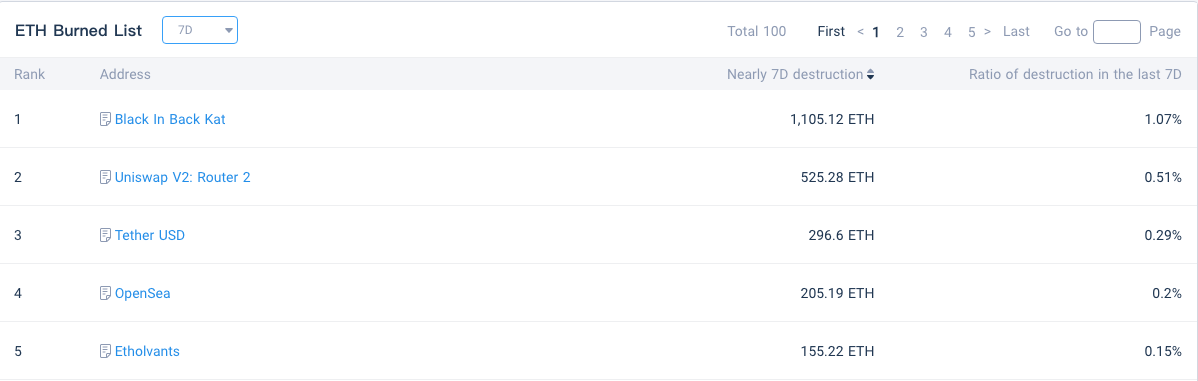Focus the Go to page input field
Screen dimensions: 1198x381
[1117, 31]
